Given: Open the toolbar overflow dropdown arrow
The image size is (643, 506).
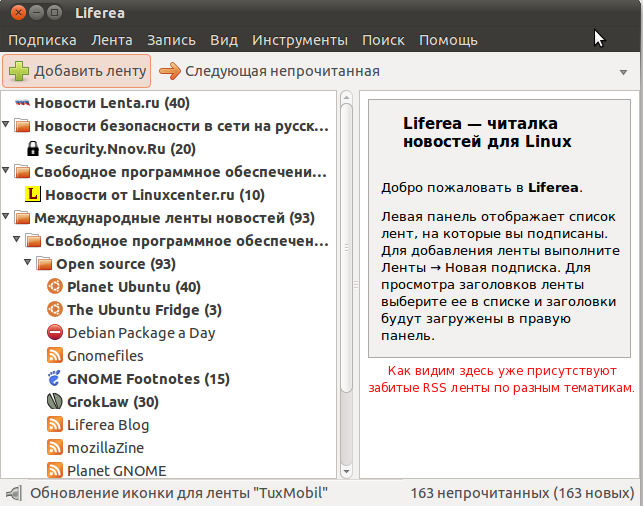Looking at the screenshot, I should (x=623, y=72).
